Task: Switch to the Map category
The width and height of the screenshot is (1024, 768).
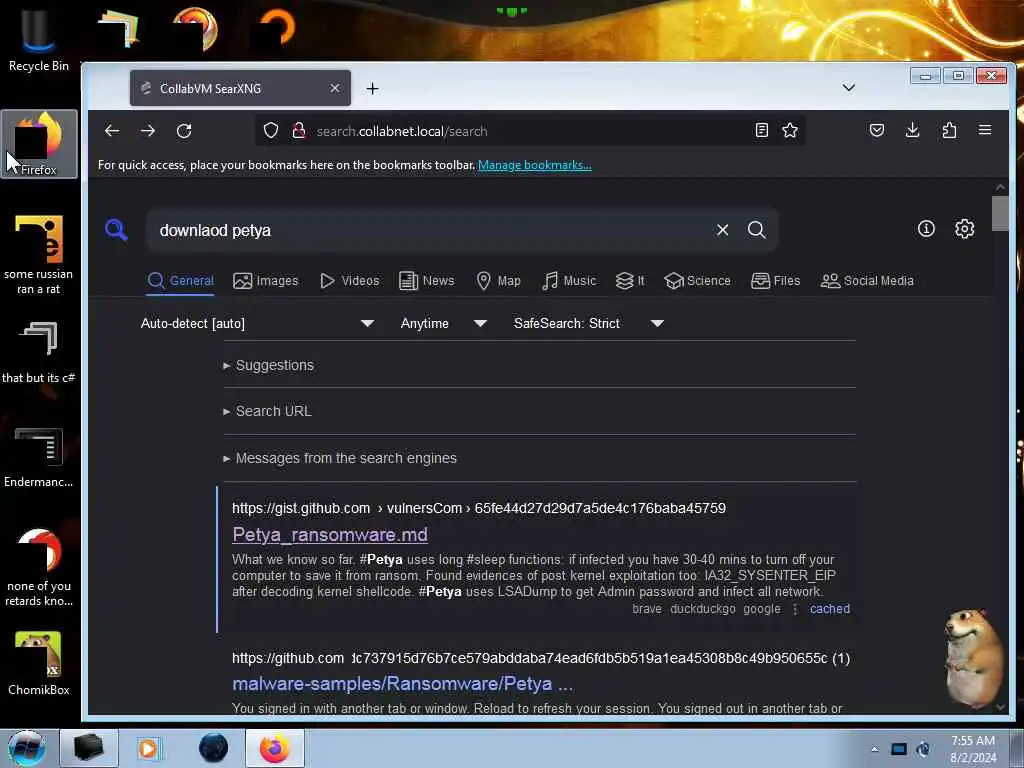Action: tap(498, 281)
